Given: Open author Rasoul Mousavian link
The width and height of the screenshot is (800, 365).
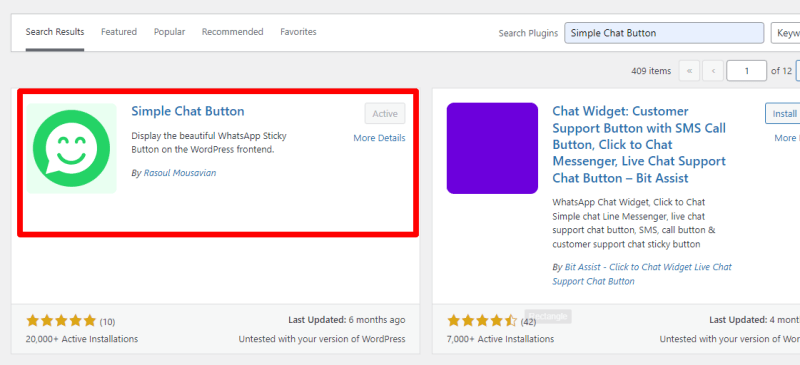Looking at the screenshot, I should coord(180,173).
